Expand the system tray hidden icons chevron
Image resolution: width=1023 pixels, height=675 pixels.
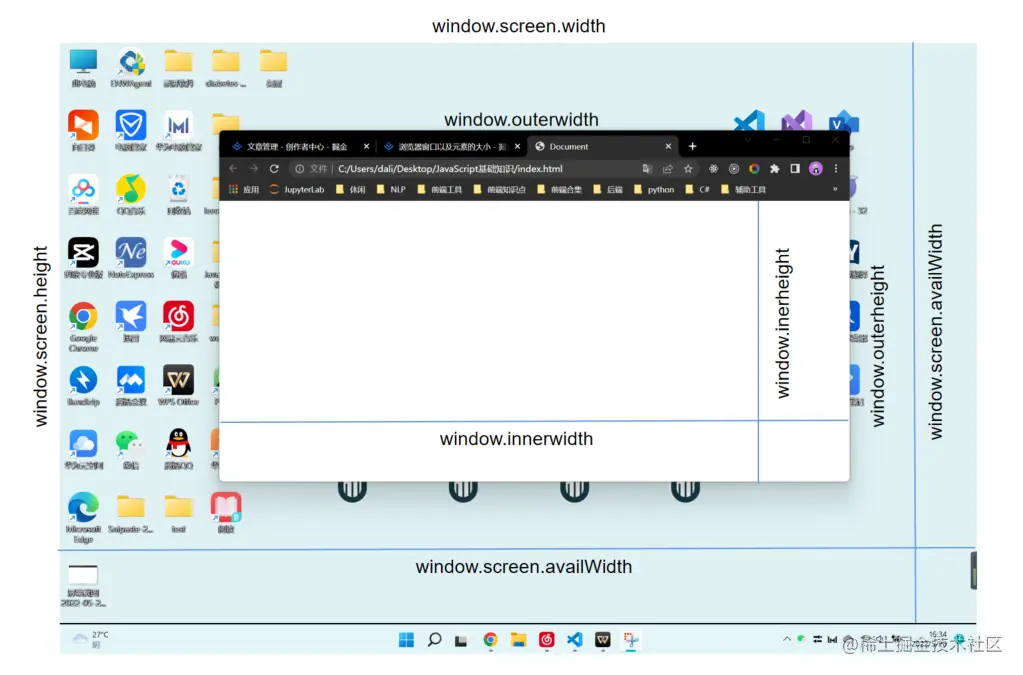(786, 639)
